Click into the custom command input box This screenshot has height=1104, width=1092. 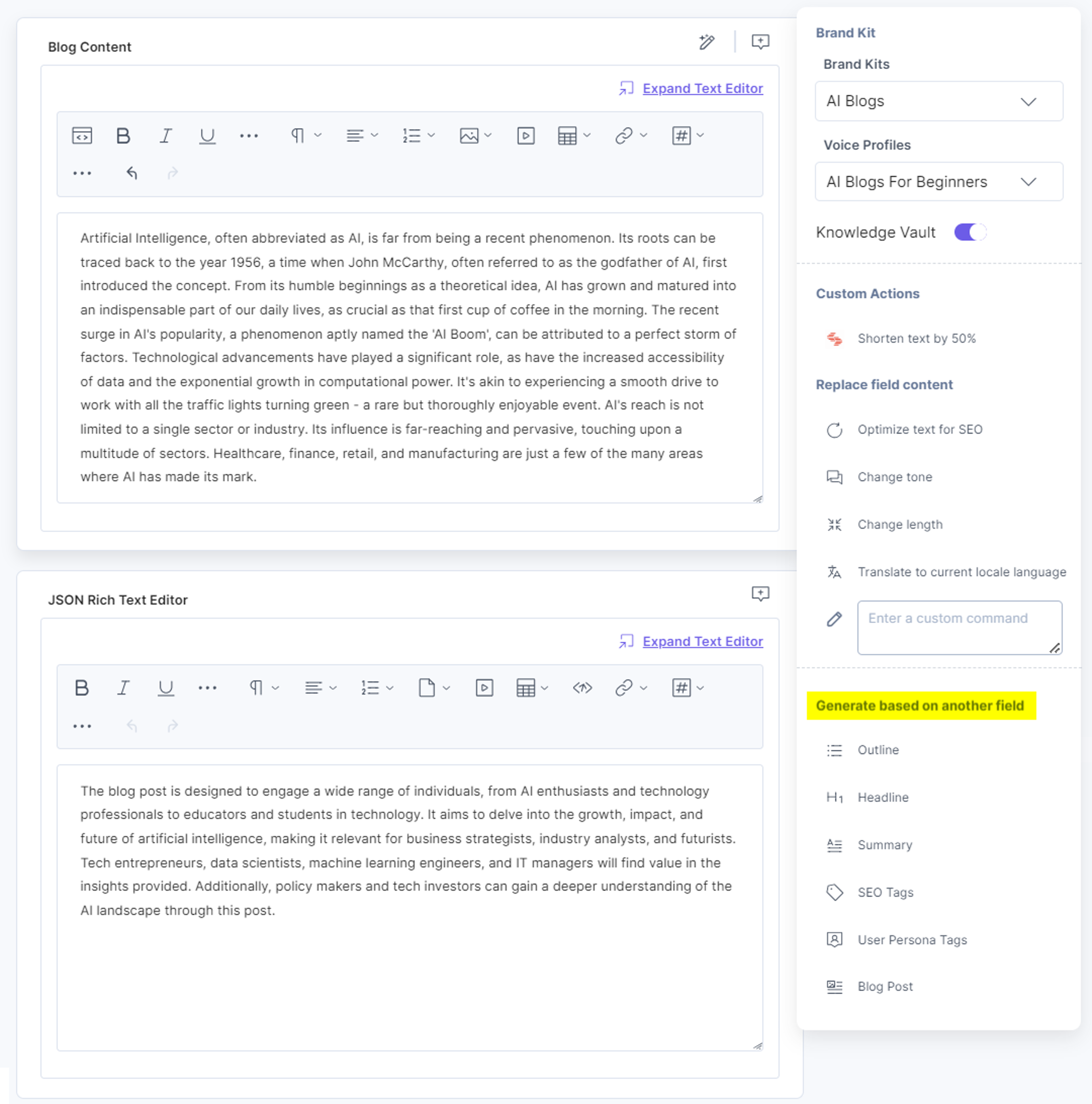(959, 627)
